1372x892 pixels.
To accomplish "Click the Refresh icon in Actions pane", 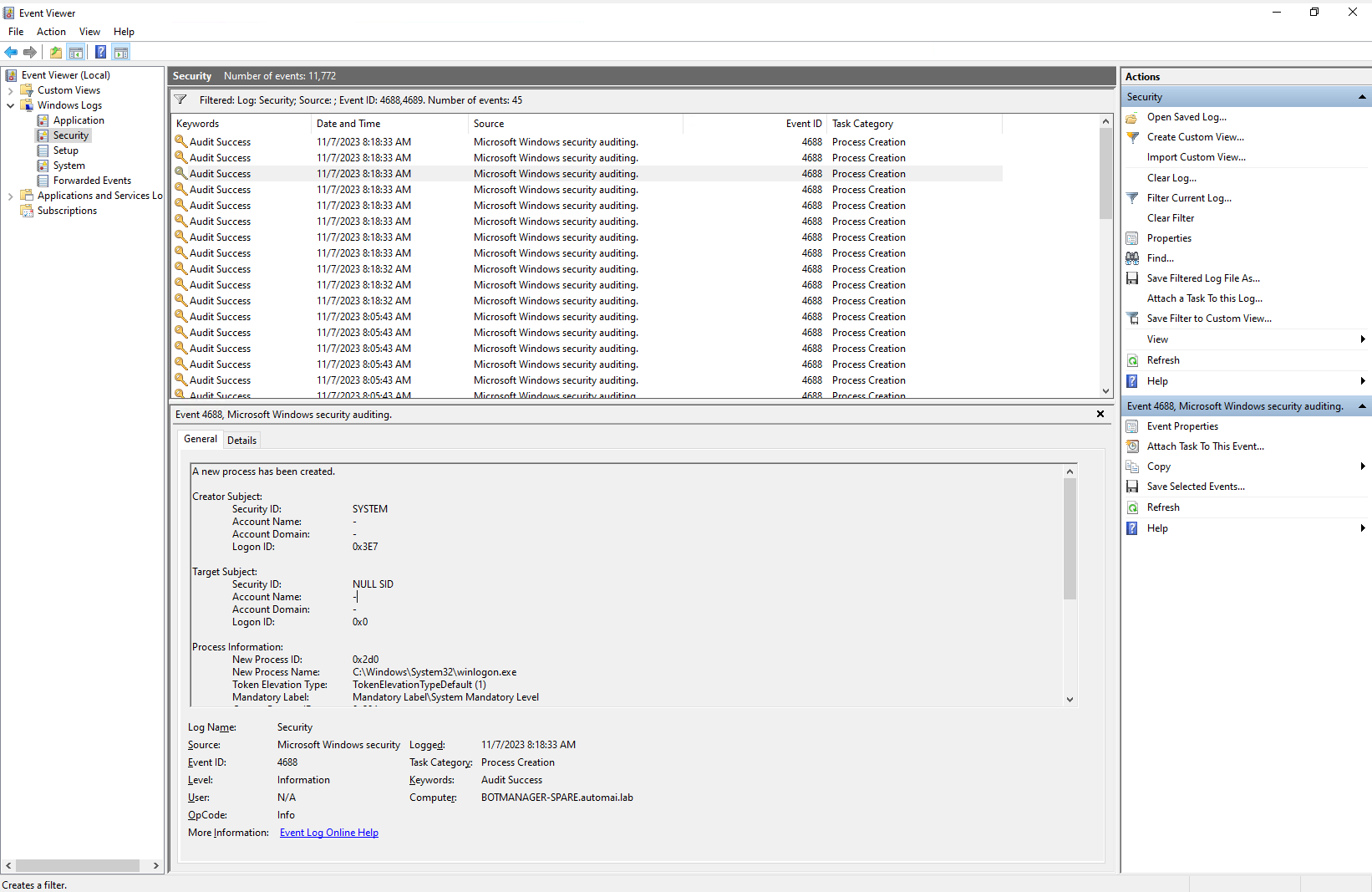I will (x=1132, y=359).
